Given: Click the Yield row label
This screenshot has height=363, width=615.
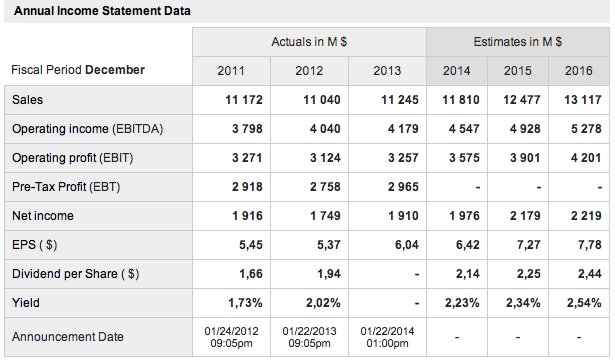Looking at the screenshot, I should click(x=26, y=303).
